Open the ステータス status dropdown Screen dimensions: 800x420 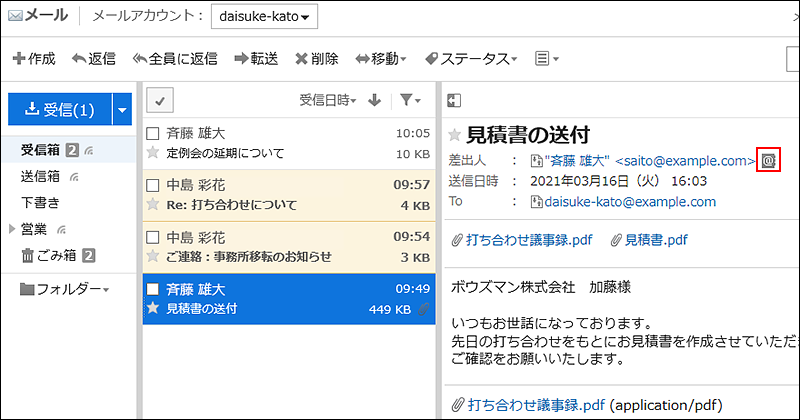pyautogui.click(x=471, y=59)
